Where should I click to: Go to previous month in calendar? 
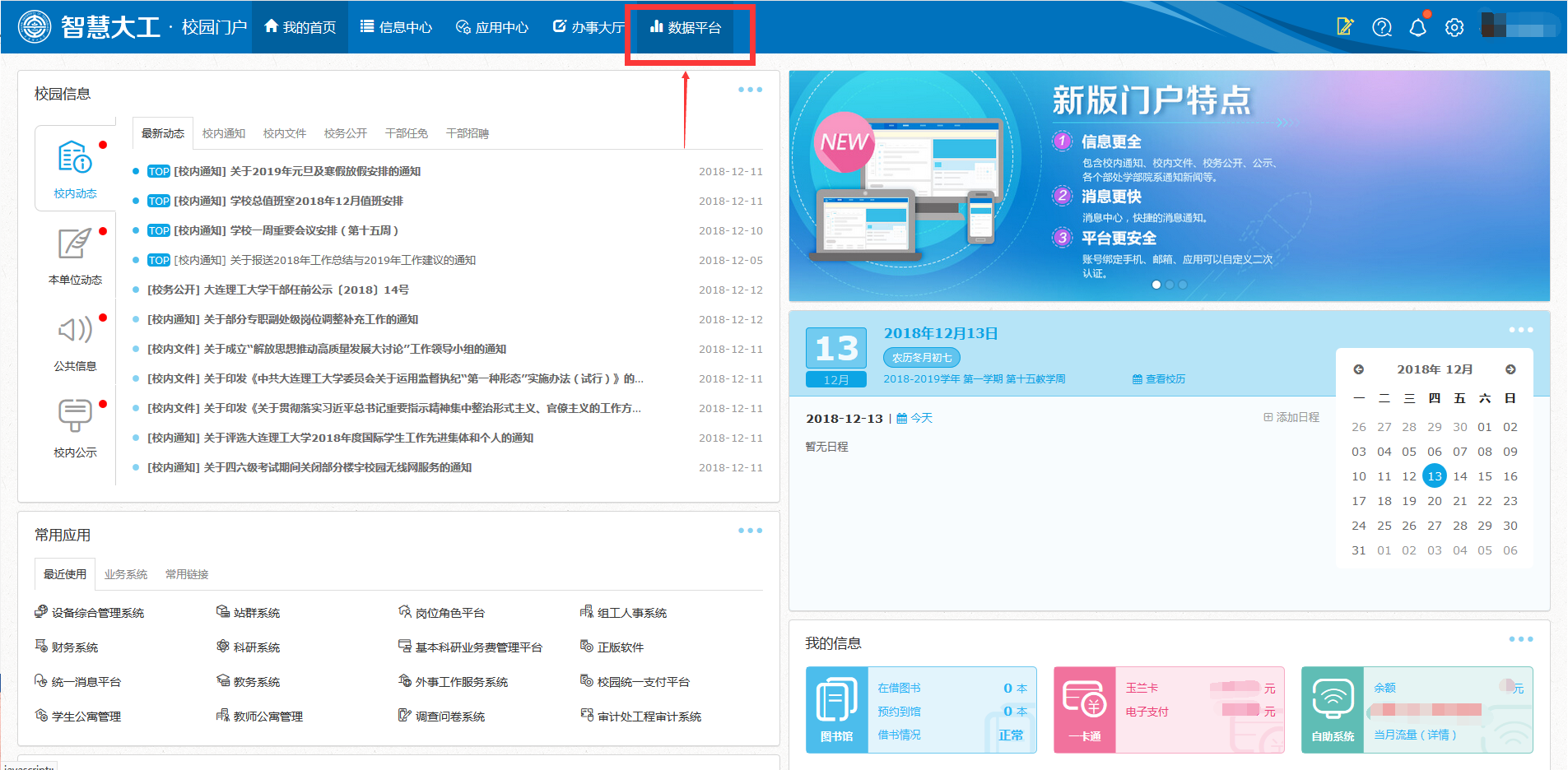[x=1359, y=369]
